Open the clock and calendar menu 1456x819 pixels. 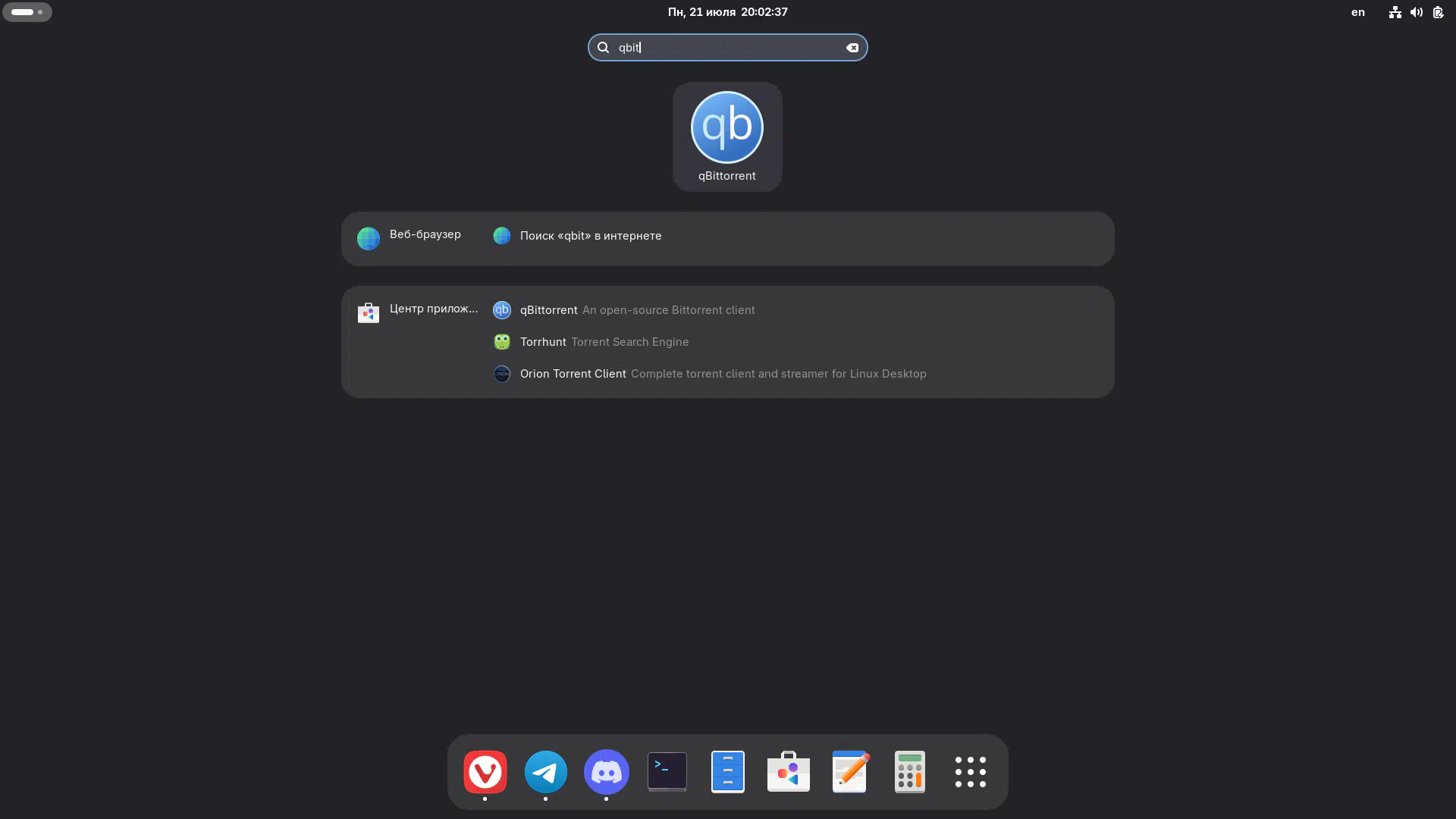click(x=728, y=12)
